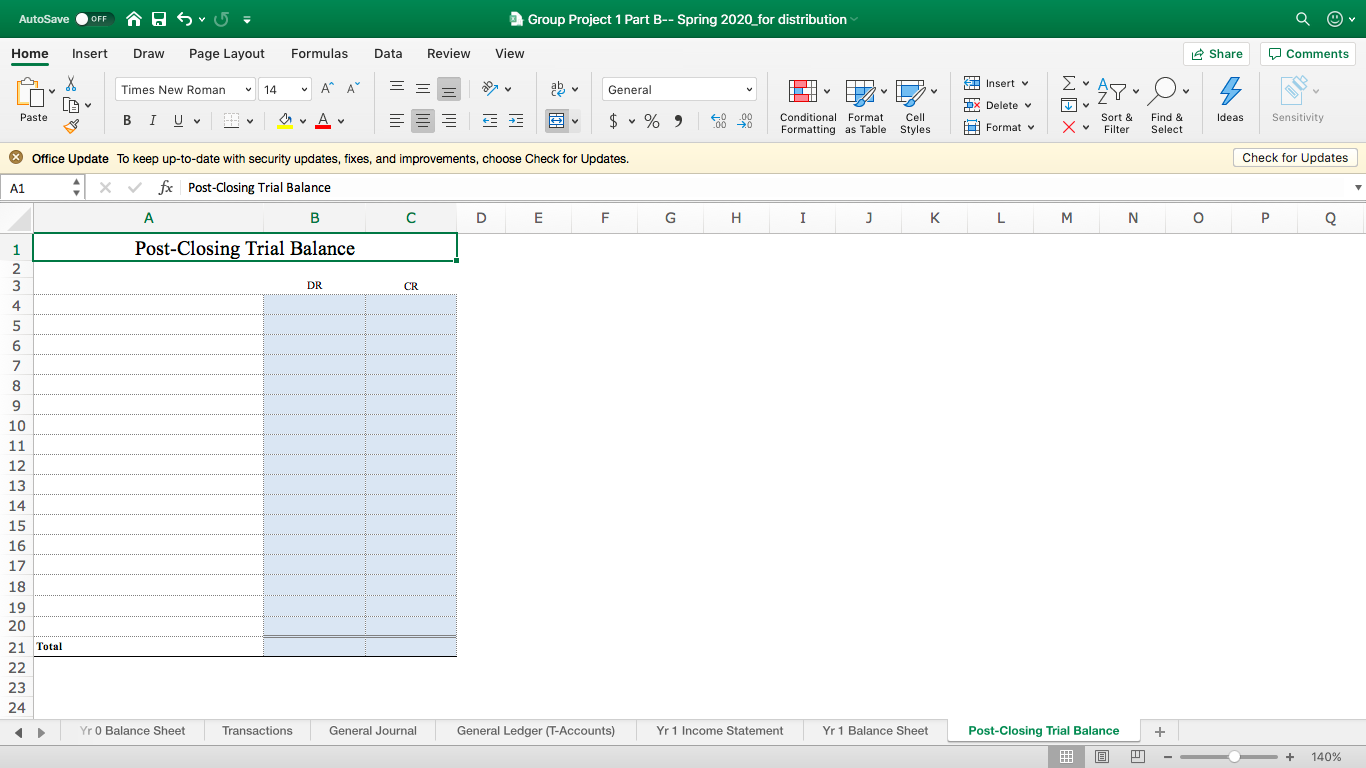Adjust the zoom slider at bottom right

click(x=1232, y=756)
